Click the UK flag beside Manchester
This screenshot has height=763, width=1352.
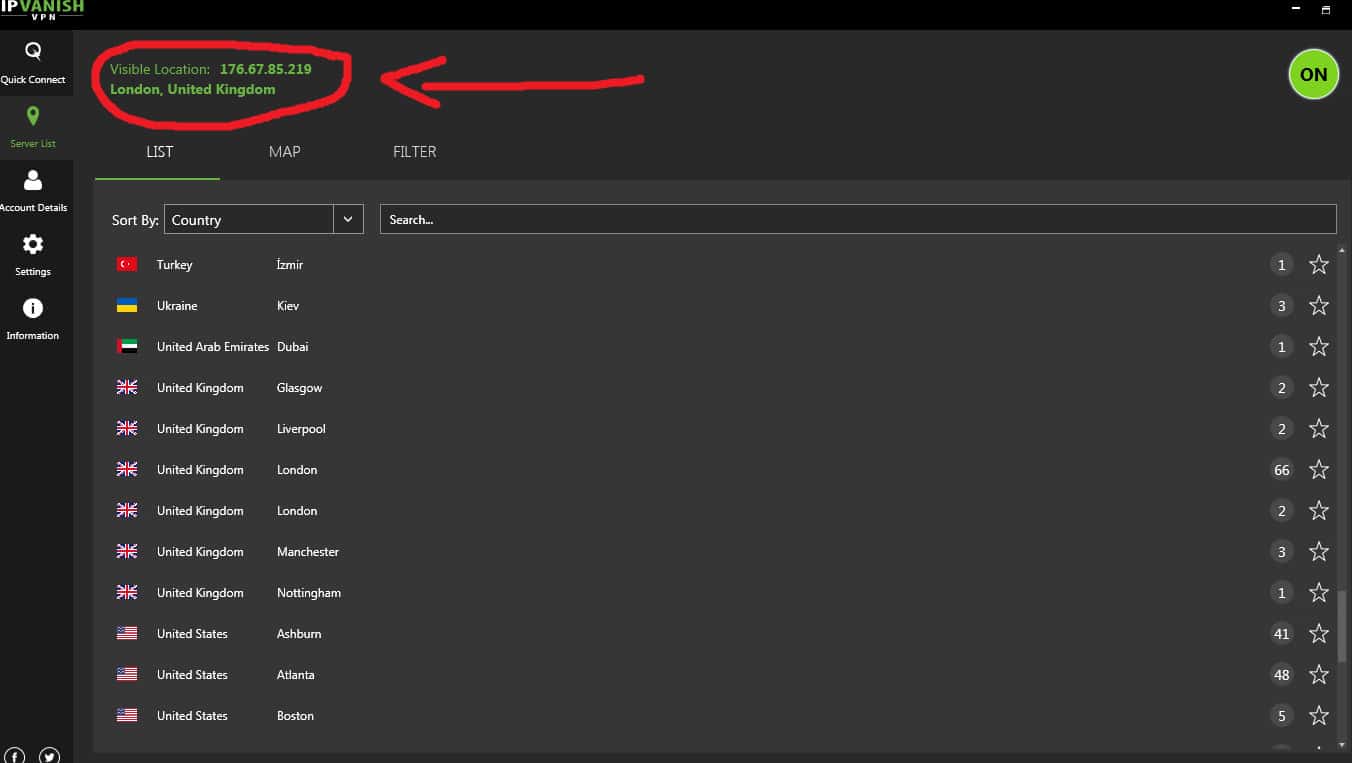pos(127,551)
